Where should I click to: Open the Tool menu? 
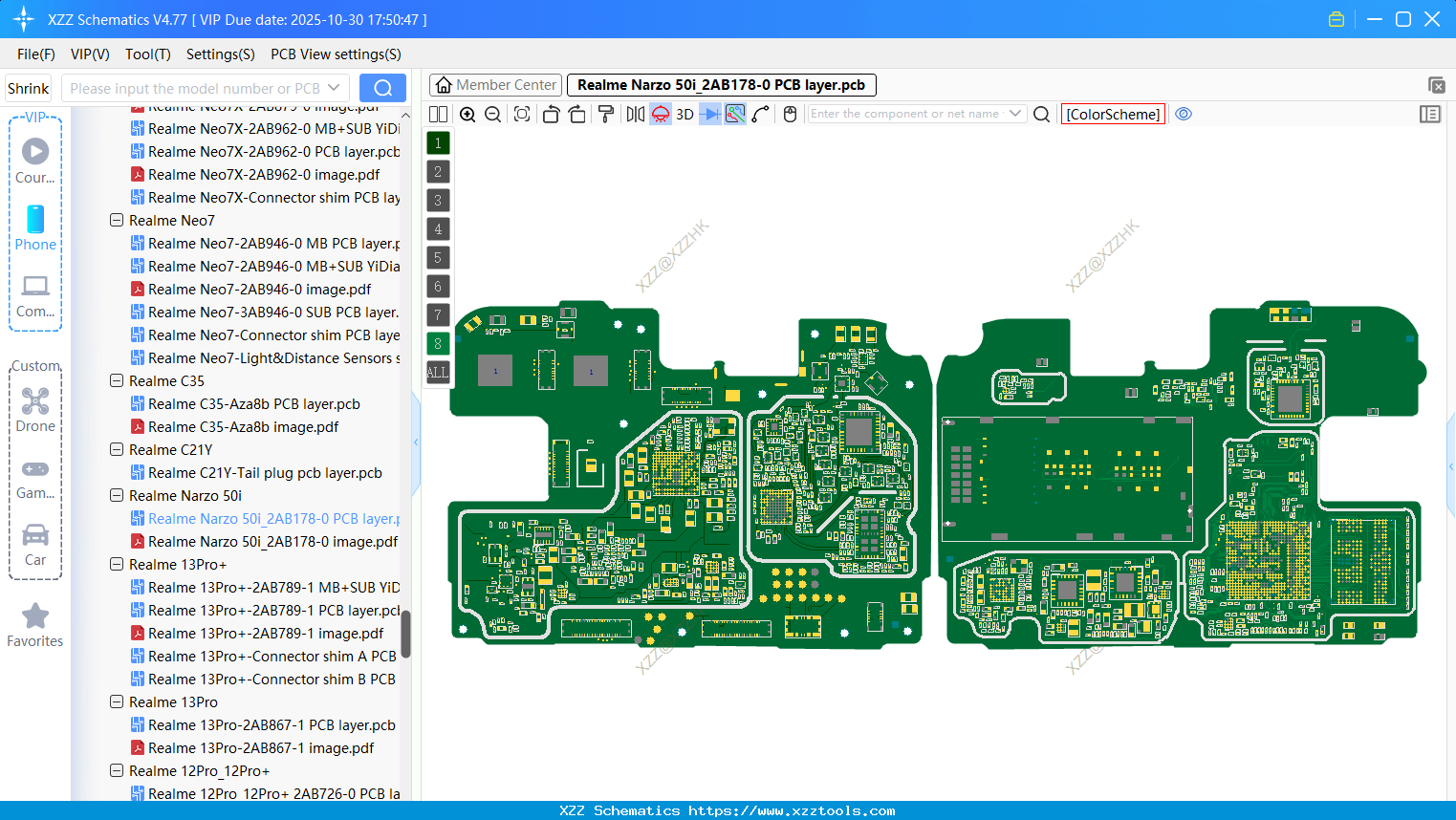pos(147,54)
